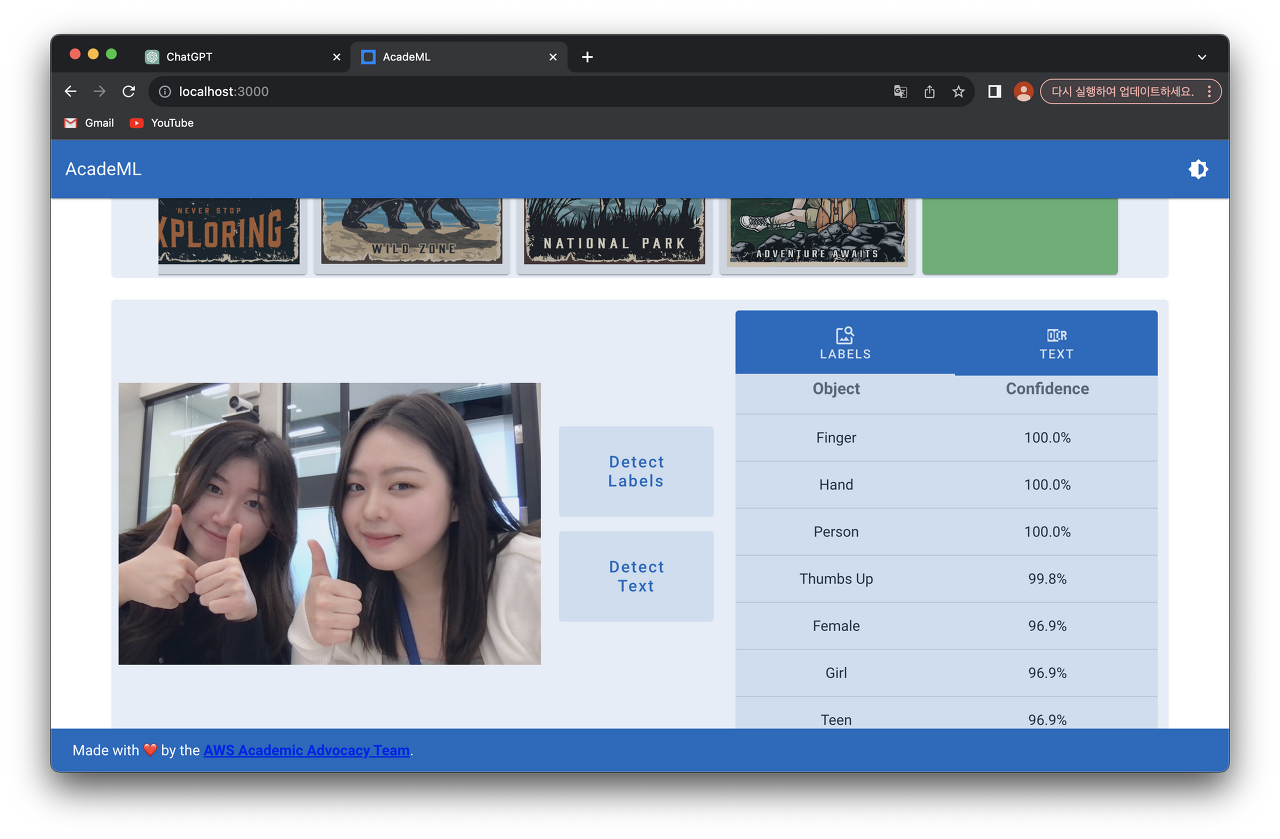Click the 96.9% confidence for Female
Viewport: 1280px width, 839px height.
pyautogui.click(x=1047, y=626)
